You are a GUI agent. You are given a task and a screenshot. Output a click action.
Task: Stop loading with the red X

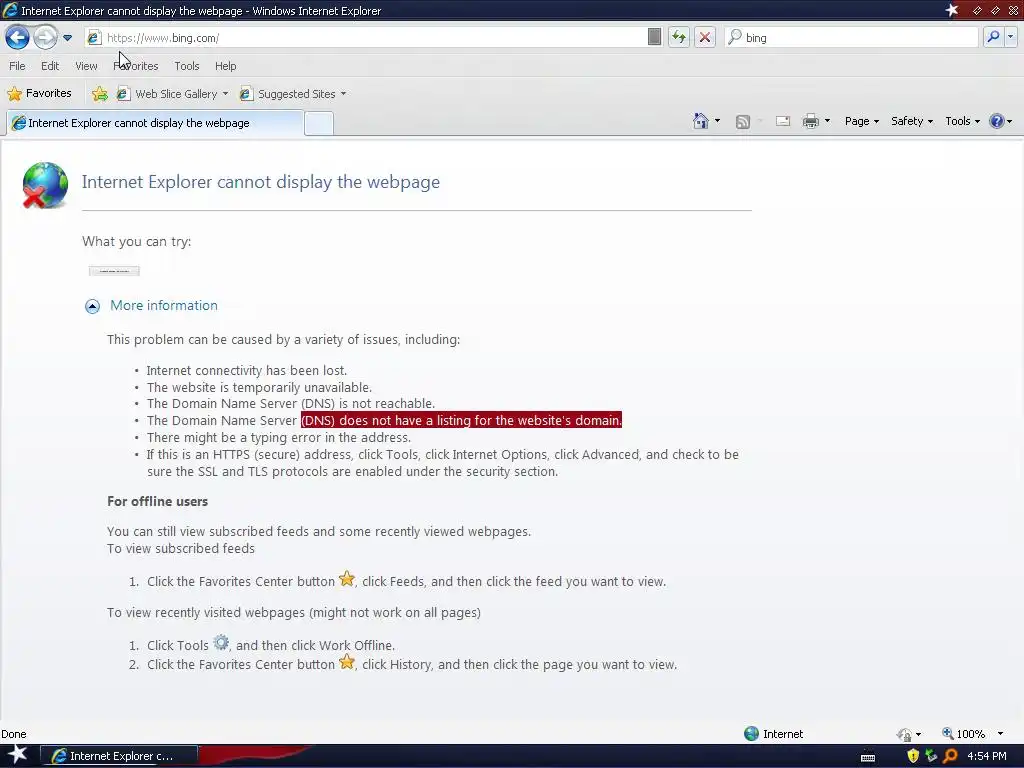click(x=705, y=37)
